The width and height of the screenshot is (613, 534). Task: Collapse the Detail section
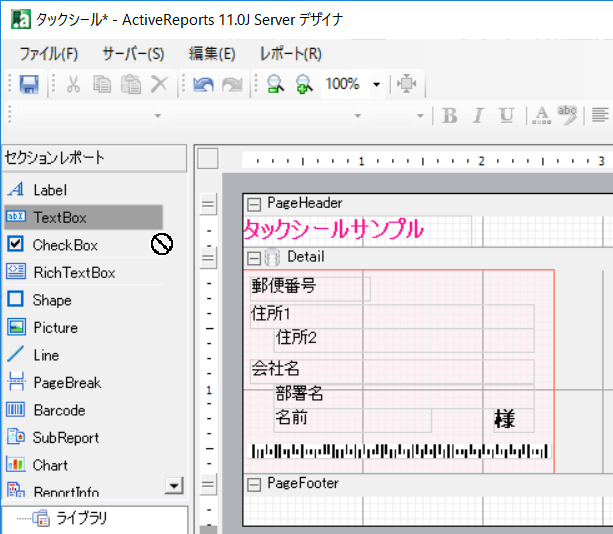[x=254, y=257]
